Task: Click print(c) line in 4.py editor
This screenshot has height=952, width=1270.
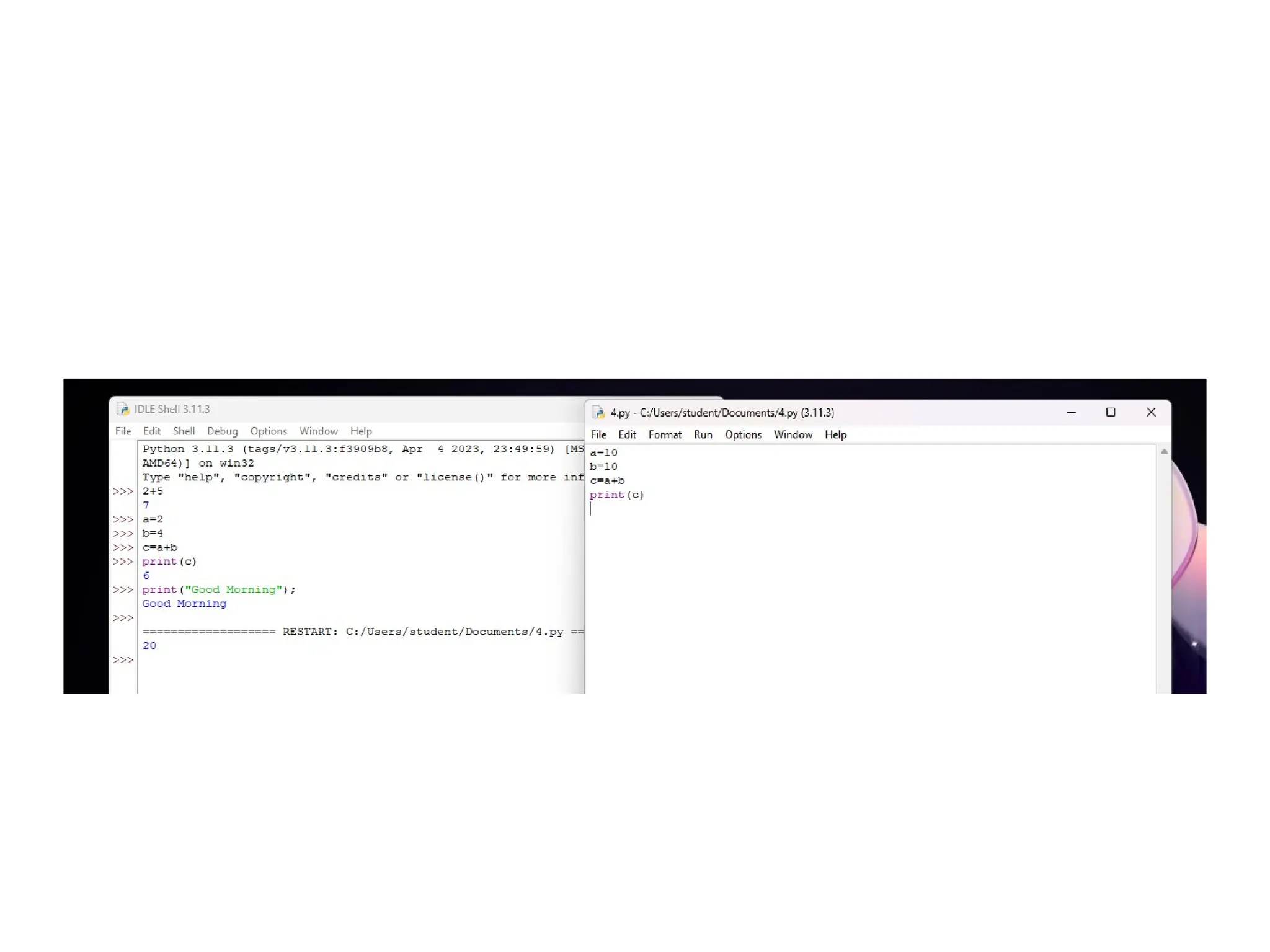Action: 616,495
